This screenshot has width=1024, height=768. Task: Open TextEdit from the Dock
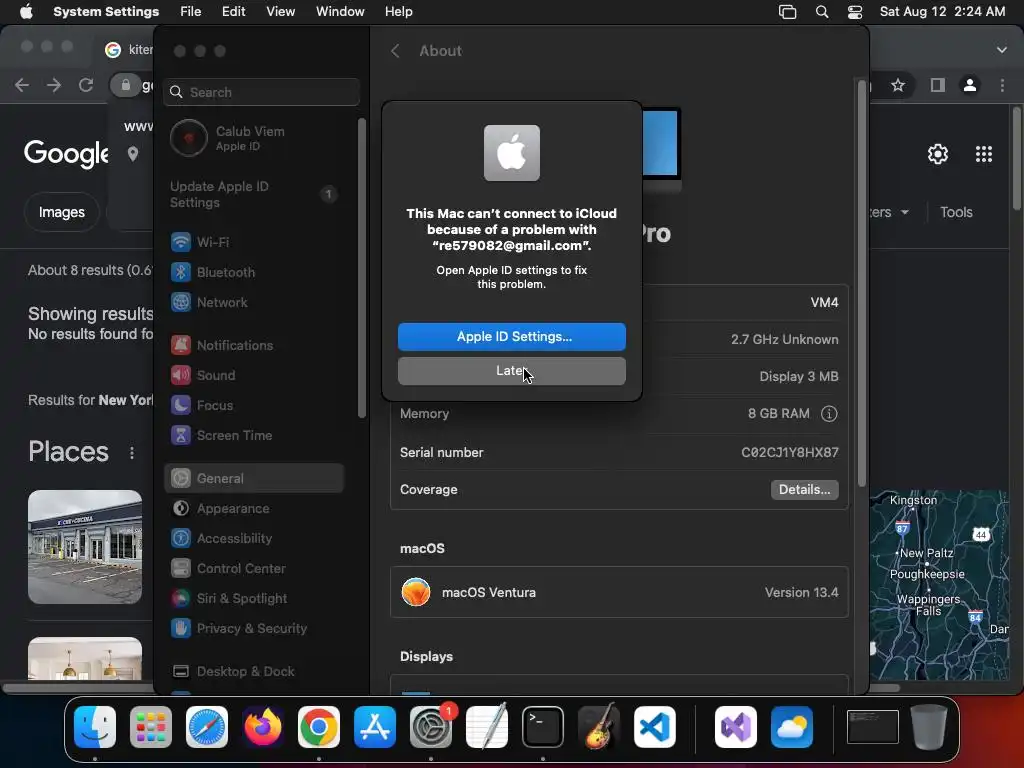[x=487, y=727]
